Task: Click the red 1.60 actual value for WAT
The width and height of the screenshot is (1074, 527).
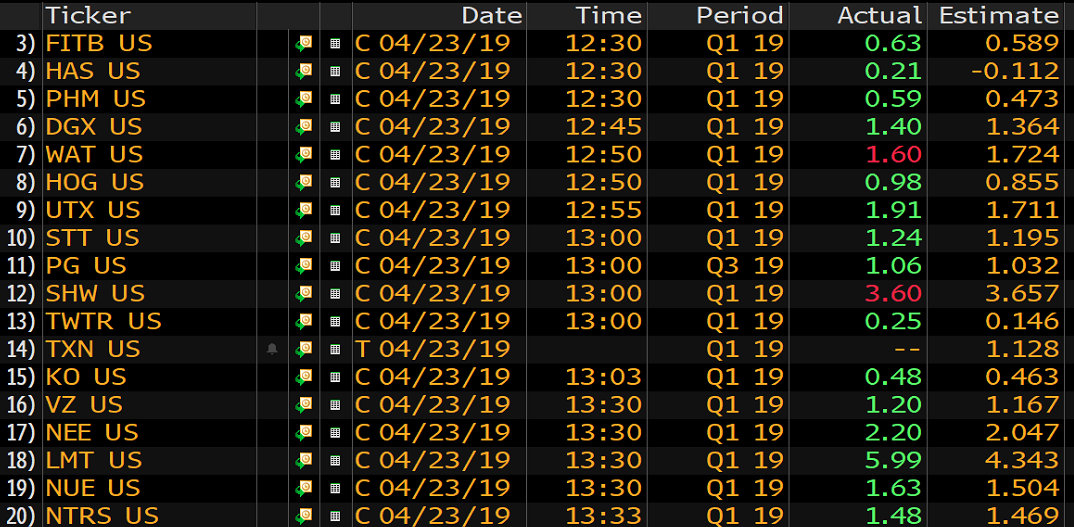Action: point(892,154)
